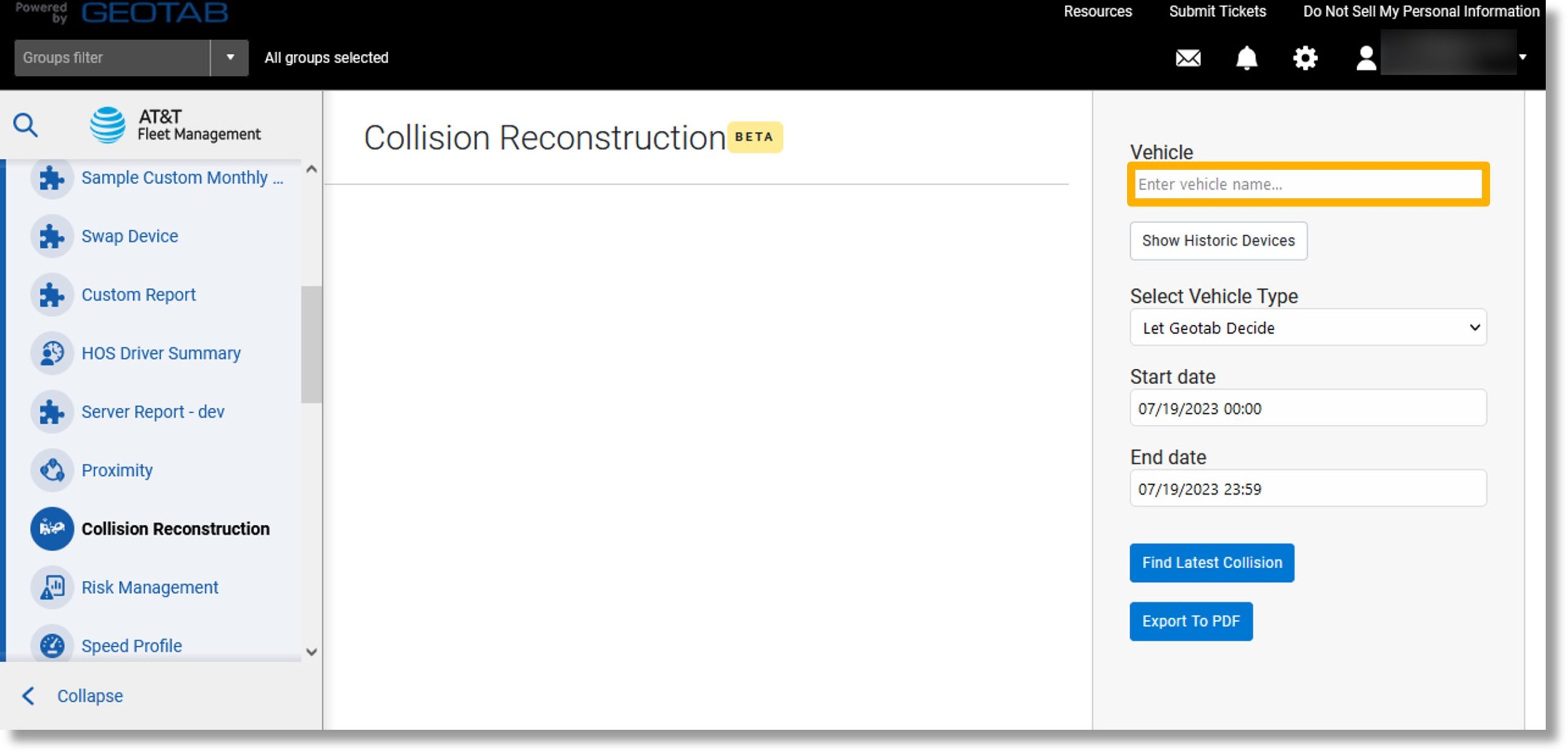Screen dimensions: 1568x752
Task: Click the settings gear icon
Action: tap(1305, 57)
